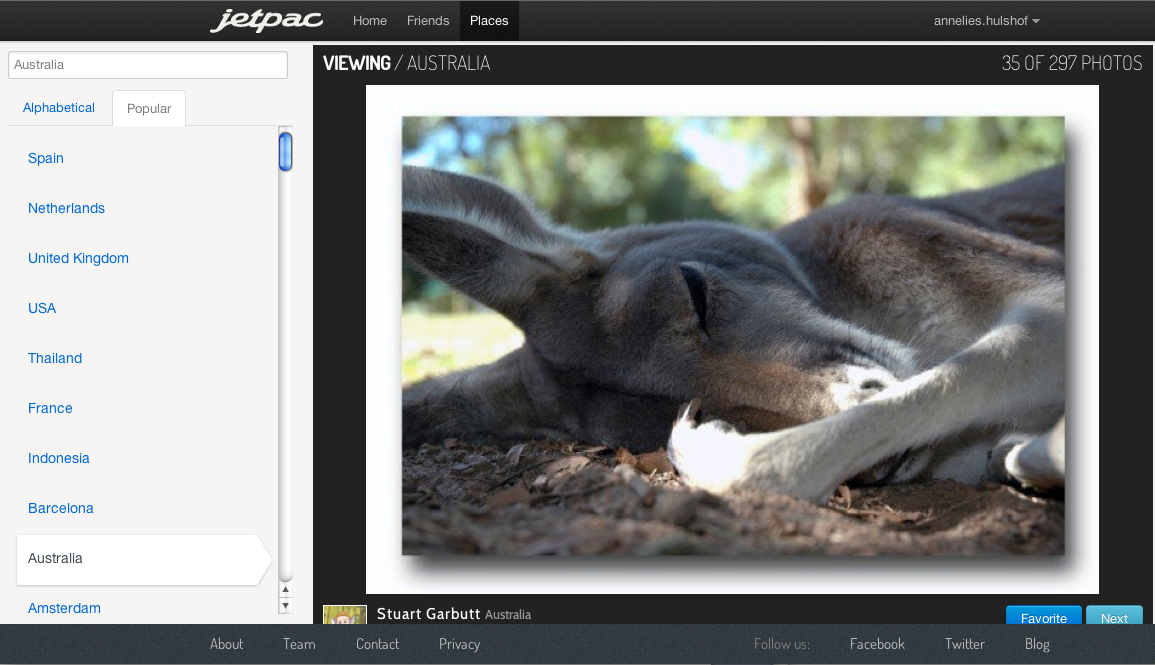Open the Places nav item

(489, 21)
